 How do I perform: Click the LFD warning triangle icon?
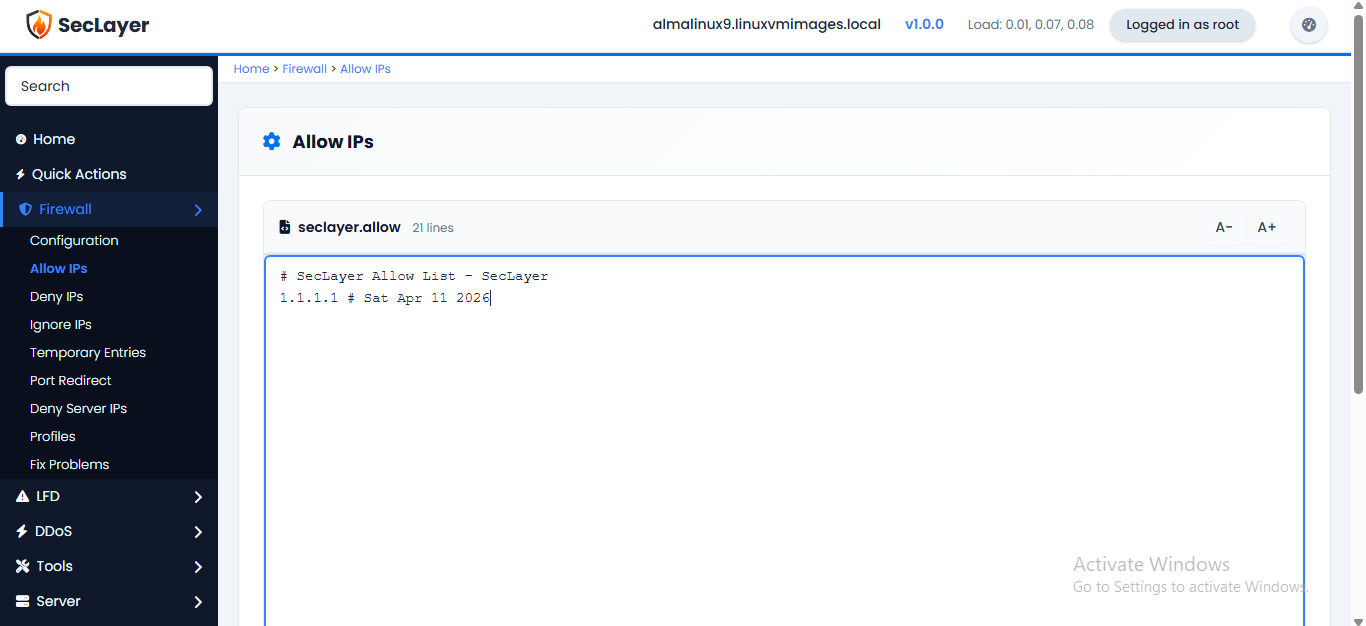22,496
